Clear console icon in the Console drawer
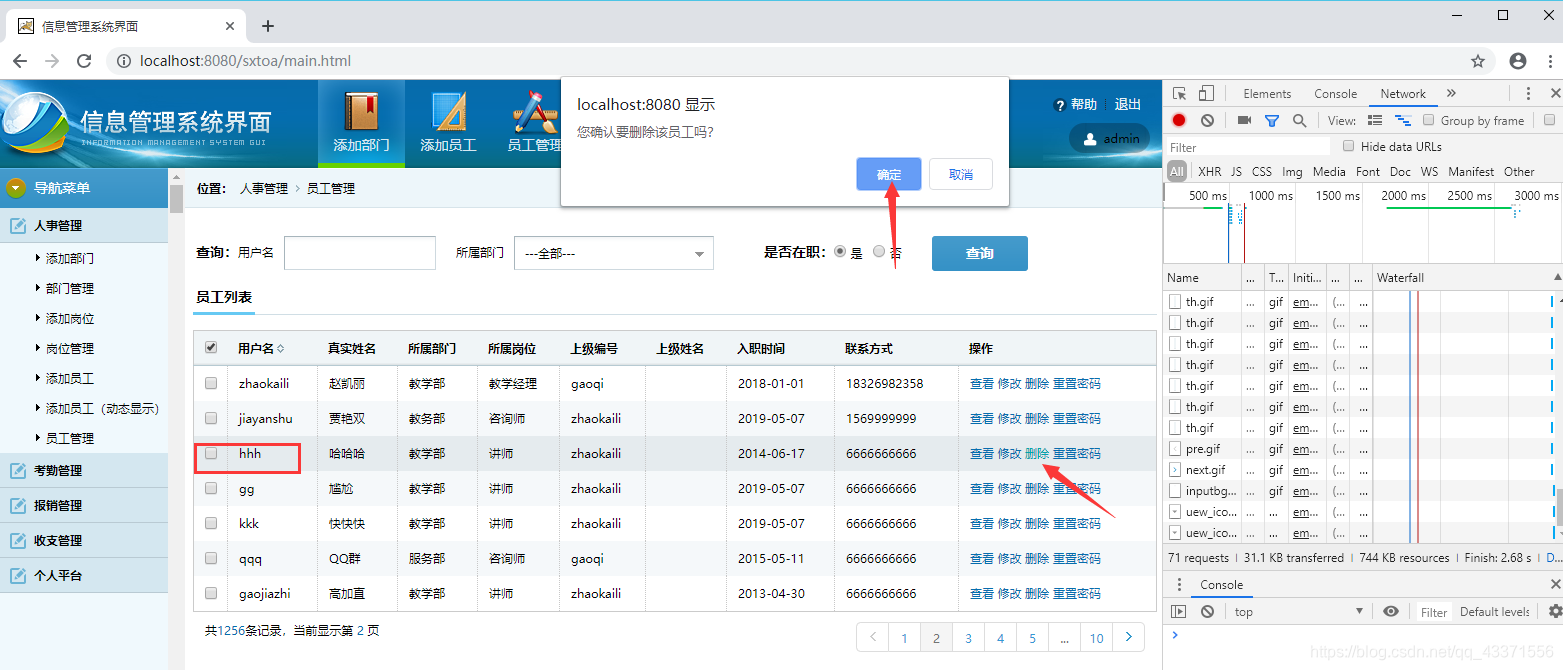The height and width of the screenshot is (670, 1563). pyautogui.click(x=1207, y=611)
